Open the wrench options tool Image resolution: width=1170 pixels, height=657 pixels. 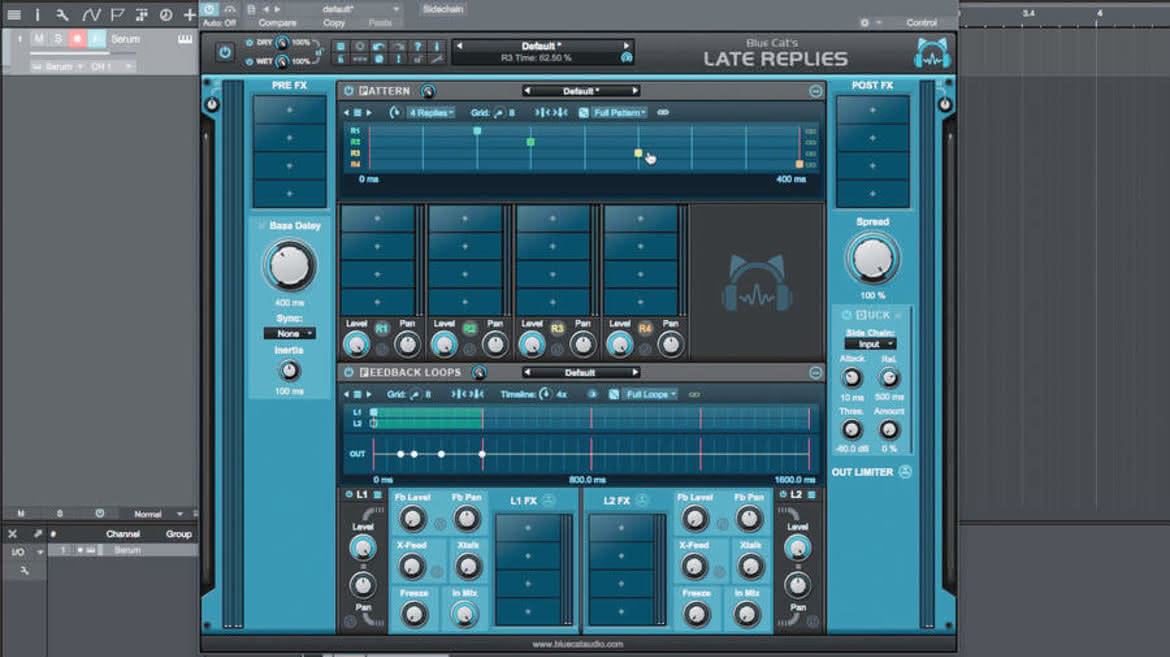point(63,14)
